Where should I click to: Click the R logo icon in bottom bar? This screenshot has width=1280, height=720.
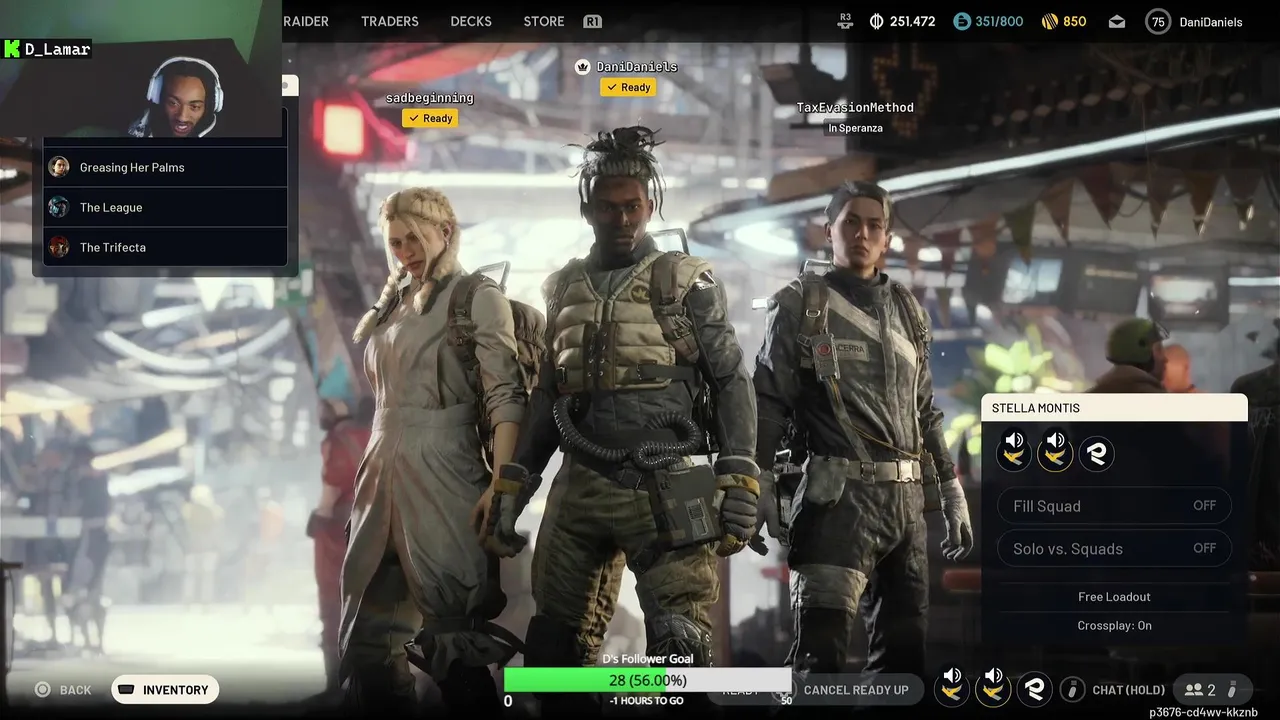[x=1034, y=689]
